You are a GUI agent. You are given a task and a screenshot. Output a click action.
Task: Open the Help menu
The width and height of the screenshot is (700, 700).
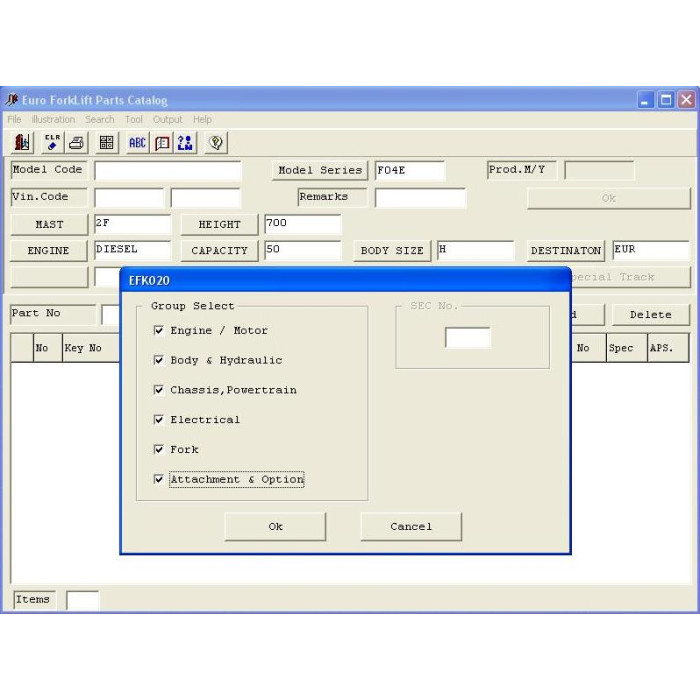click(x=202, y=120)
